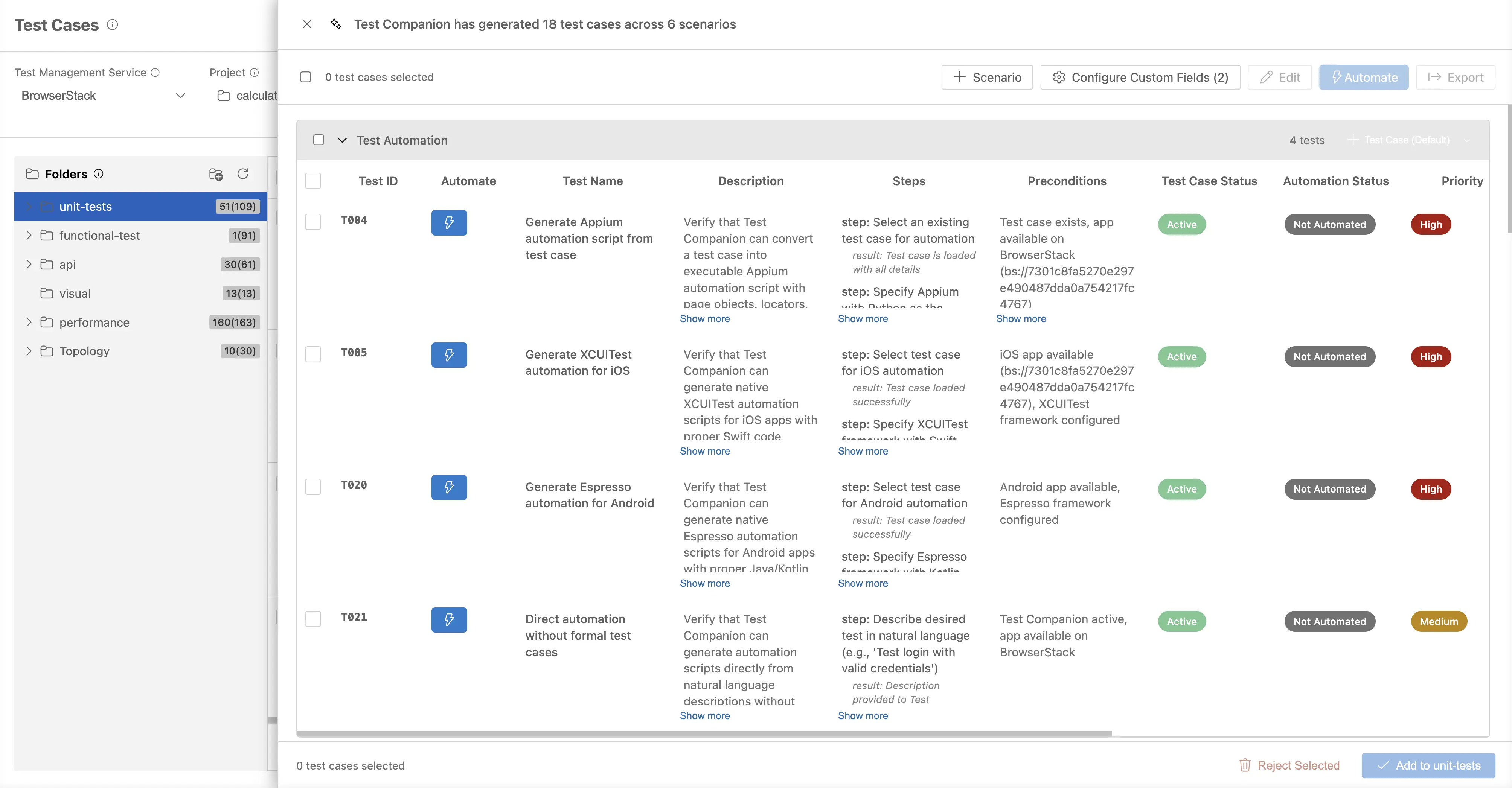Show more of T004 description
The image size is (1512, 788).
point(704,319)
